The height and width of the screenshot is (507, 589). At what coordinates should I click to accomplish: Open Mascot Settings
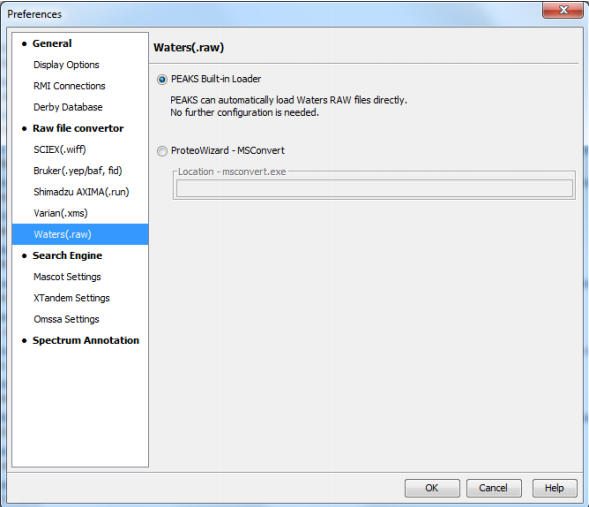click(67, 277)
